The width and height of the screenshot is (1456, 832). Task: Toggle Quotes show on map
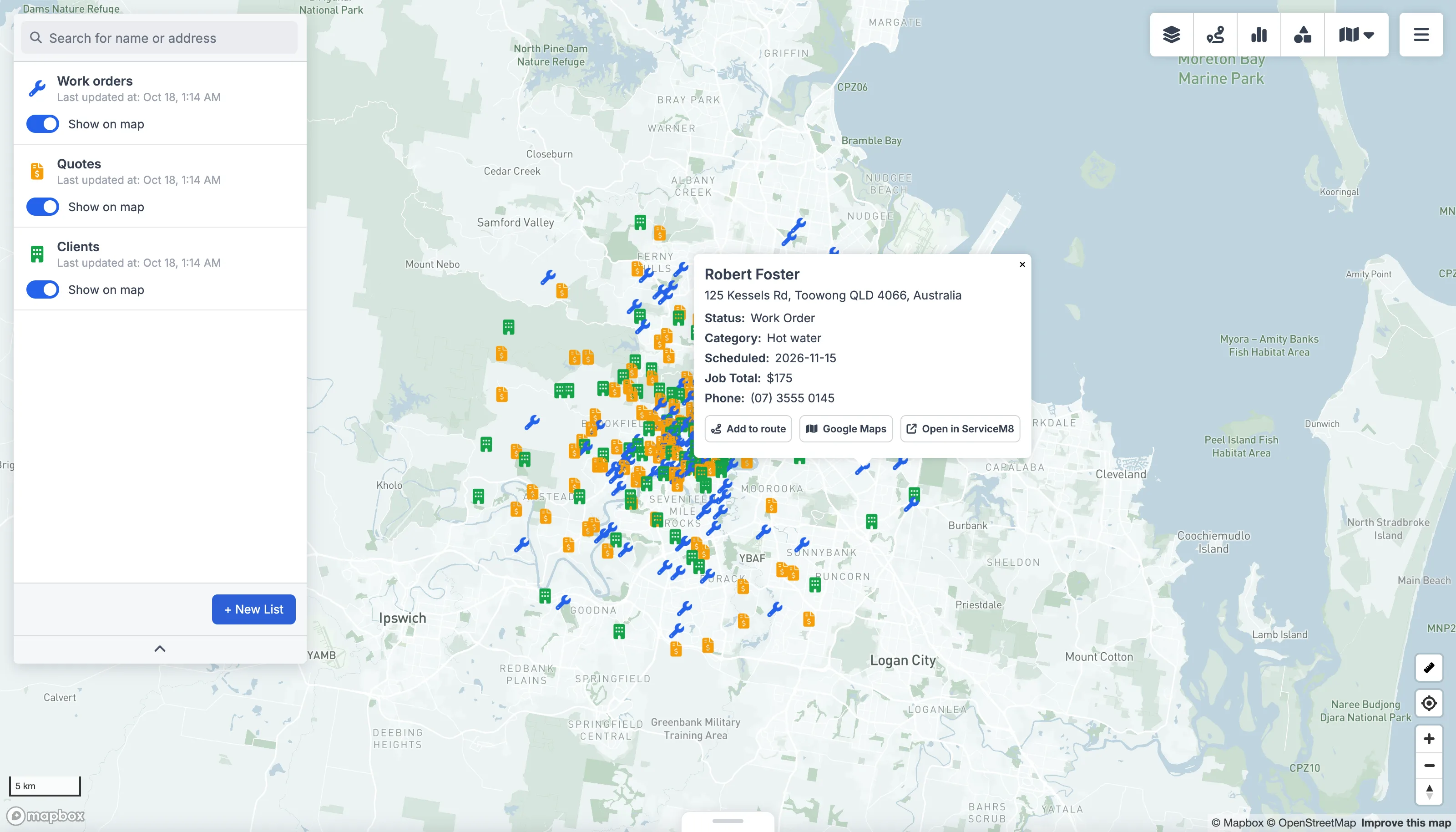coord(43,207)
